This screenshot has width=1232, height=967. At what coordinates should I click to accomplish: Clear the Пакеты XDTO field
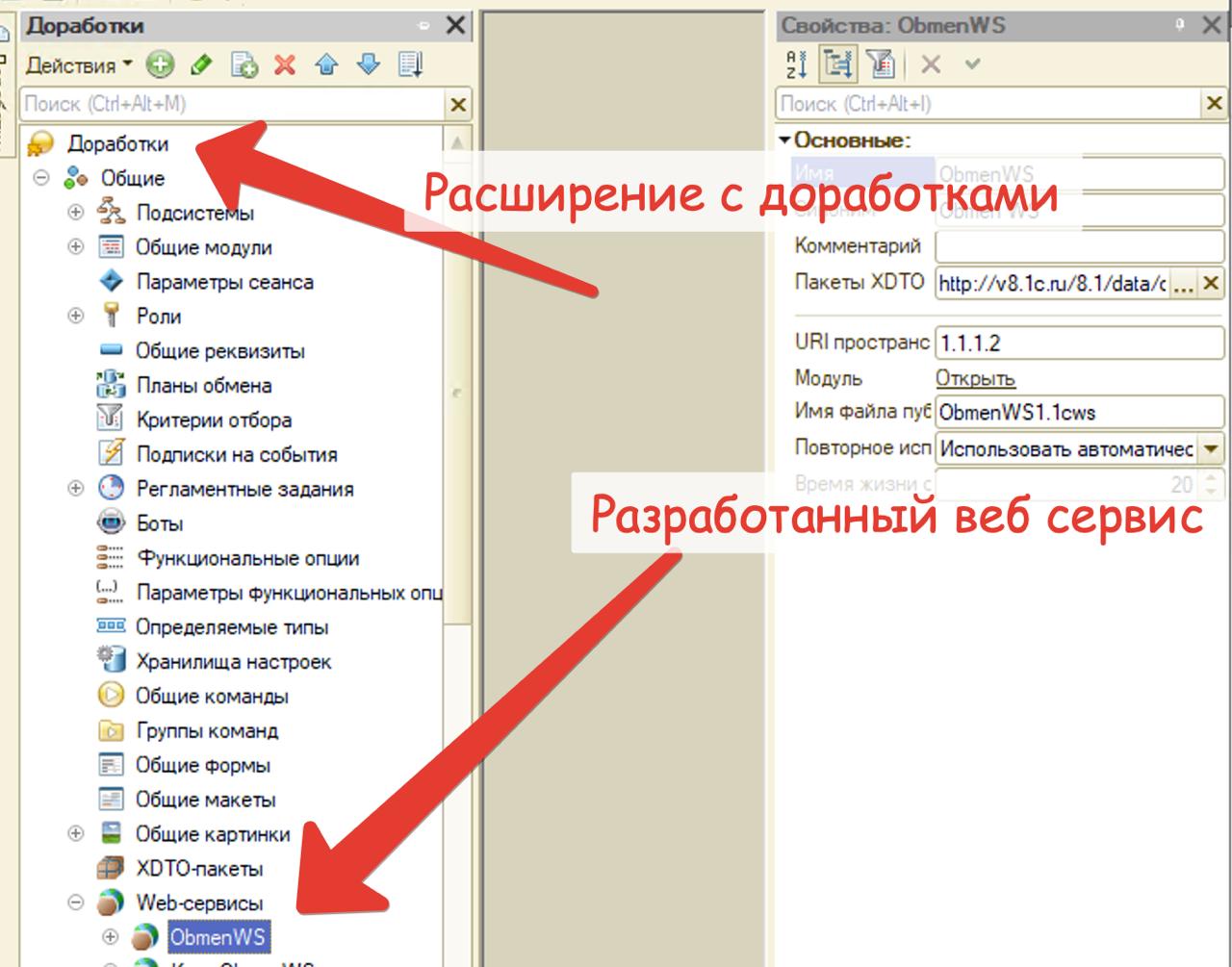[x=1211, y=284]
